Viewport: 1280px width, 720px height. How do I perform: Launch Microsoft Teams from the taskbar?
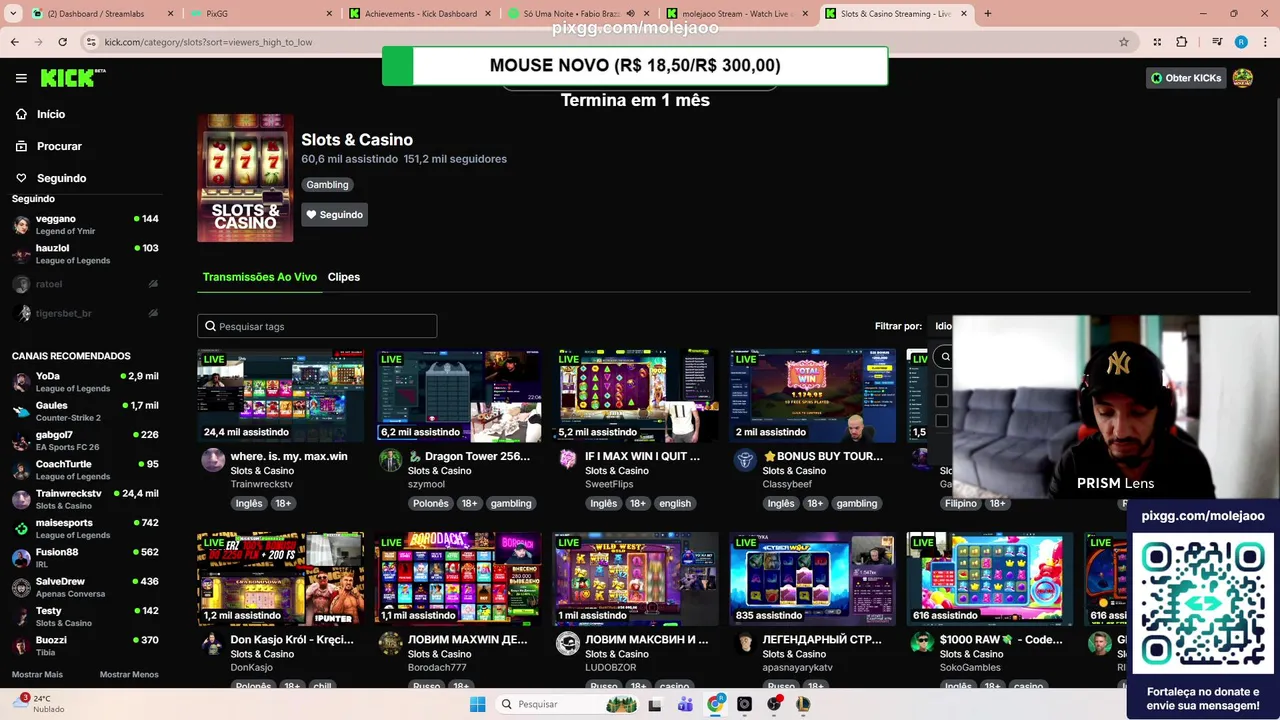point(685,704)
